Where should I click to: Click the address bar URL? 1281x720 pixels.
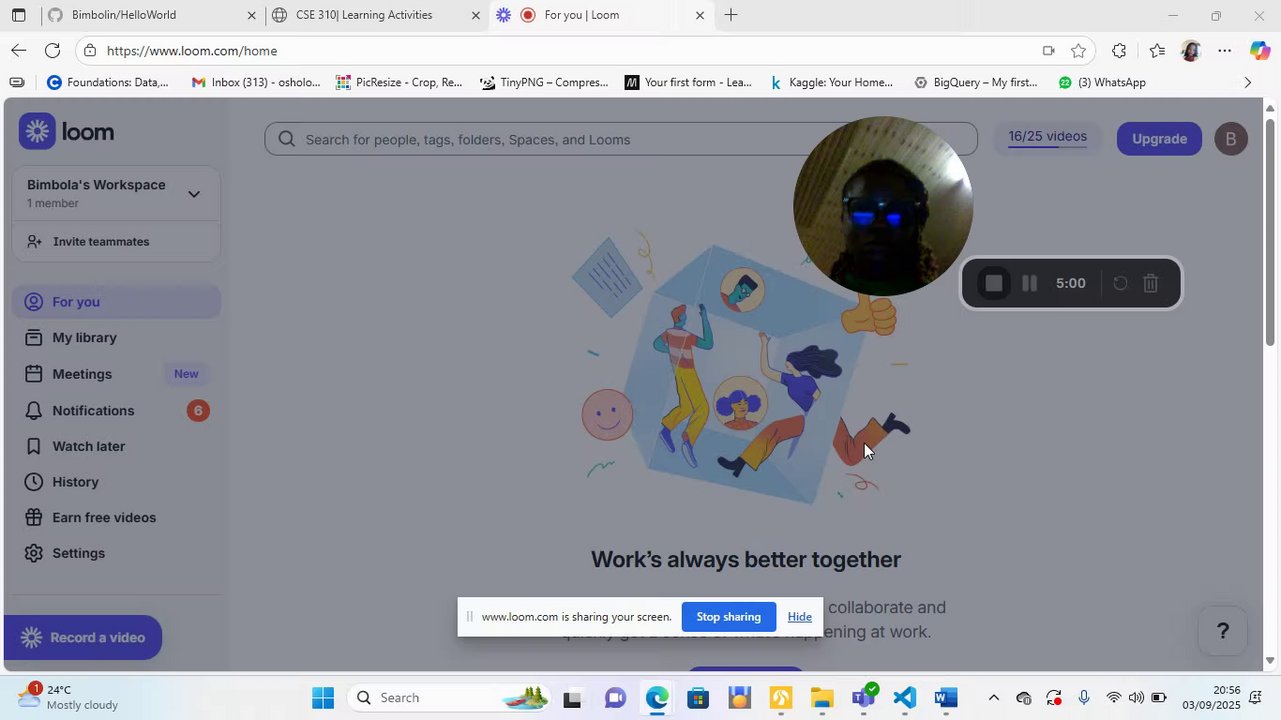(x=192, y=51)
